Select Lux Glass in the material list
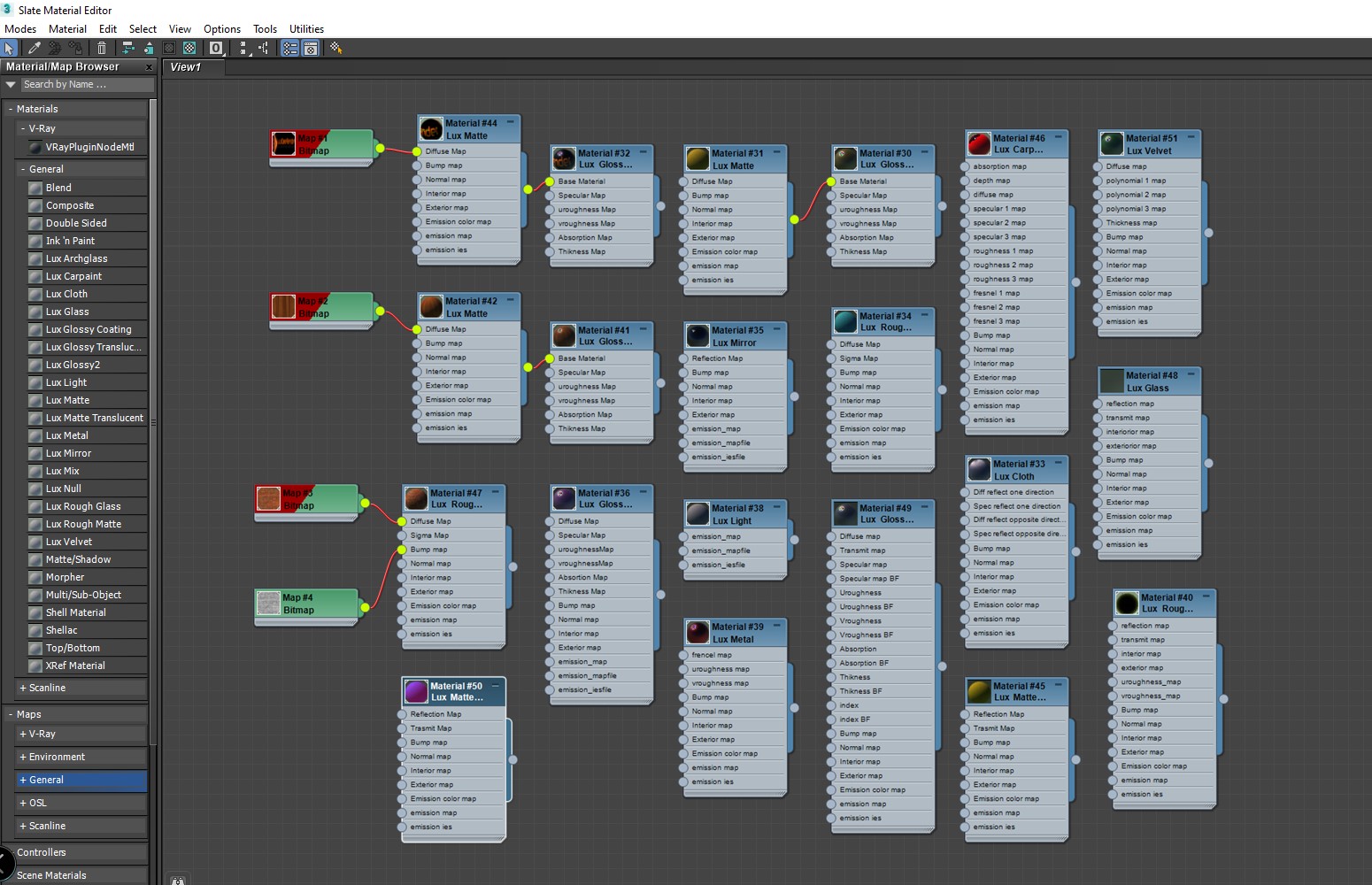1372x885 pixels. [x=67, y=312]
